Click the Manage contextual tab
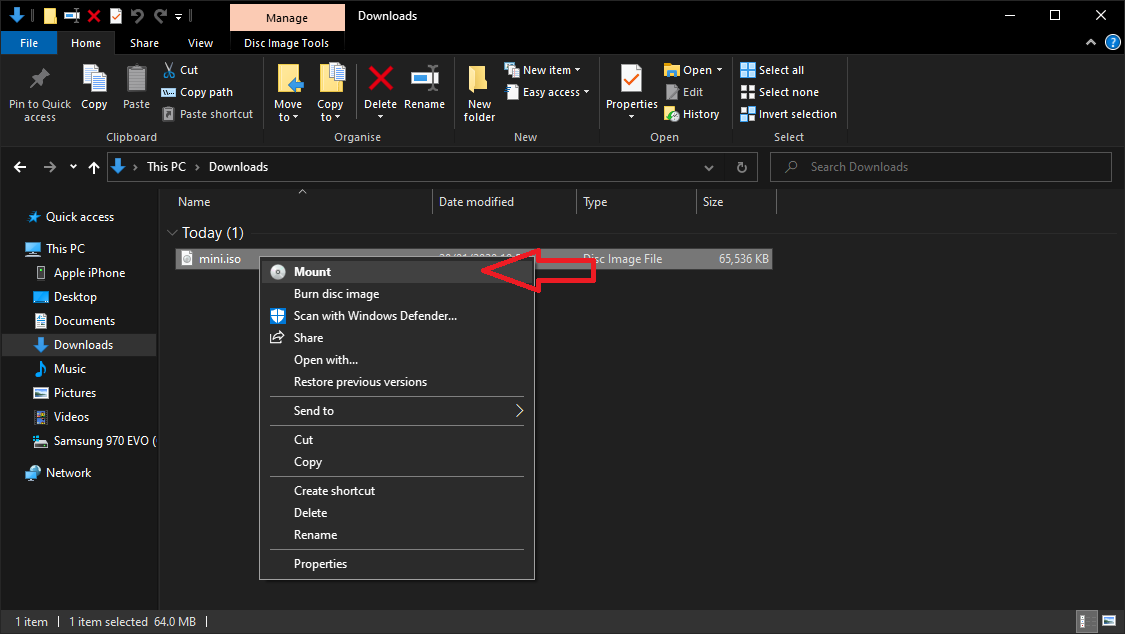 click(x=287, y=18)
